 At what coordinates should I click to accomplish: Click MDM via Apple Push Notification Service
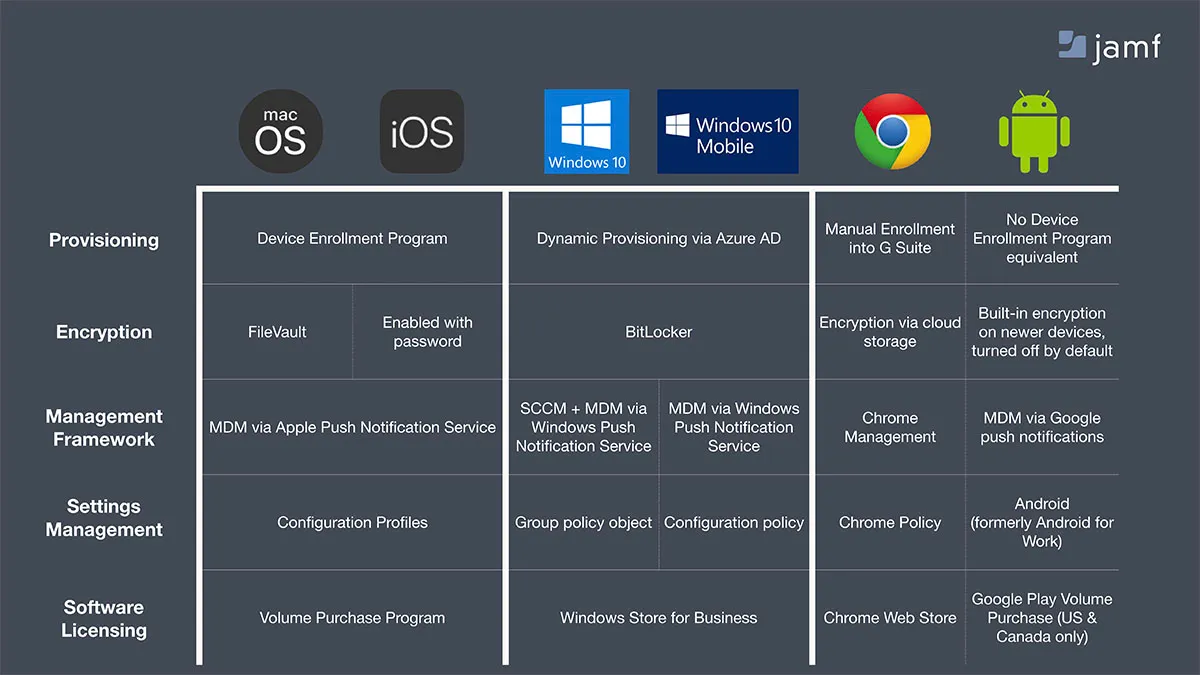point(352,427)
